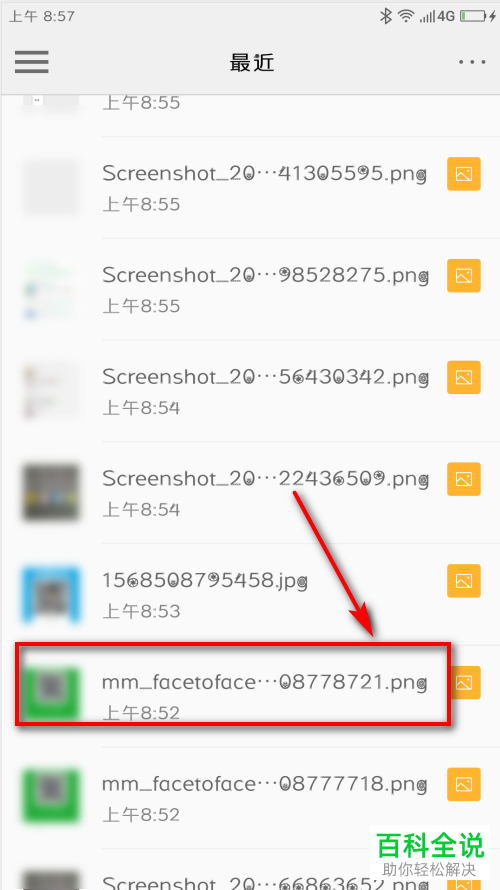Select Screenshot ending 98528275.png
The width and height of the screenshot is (500, 890).
tap(250, 289)
